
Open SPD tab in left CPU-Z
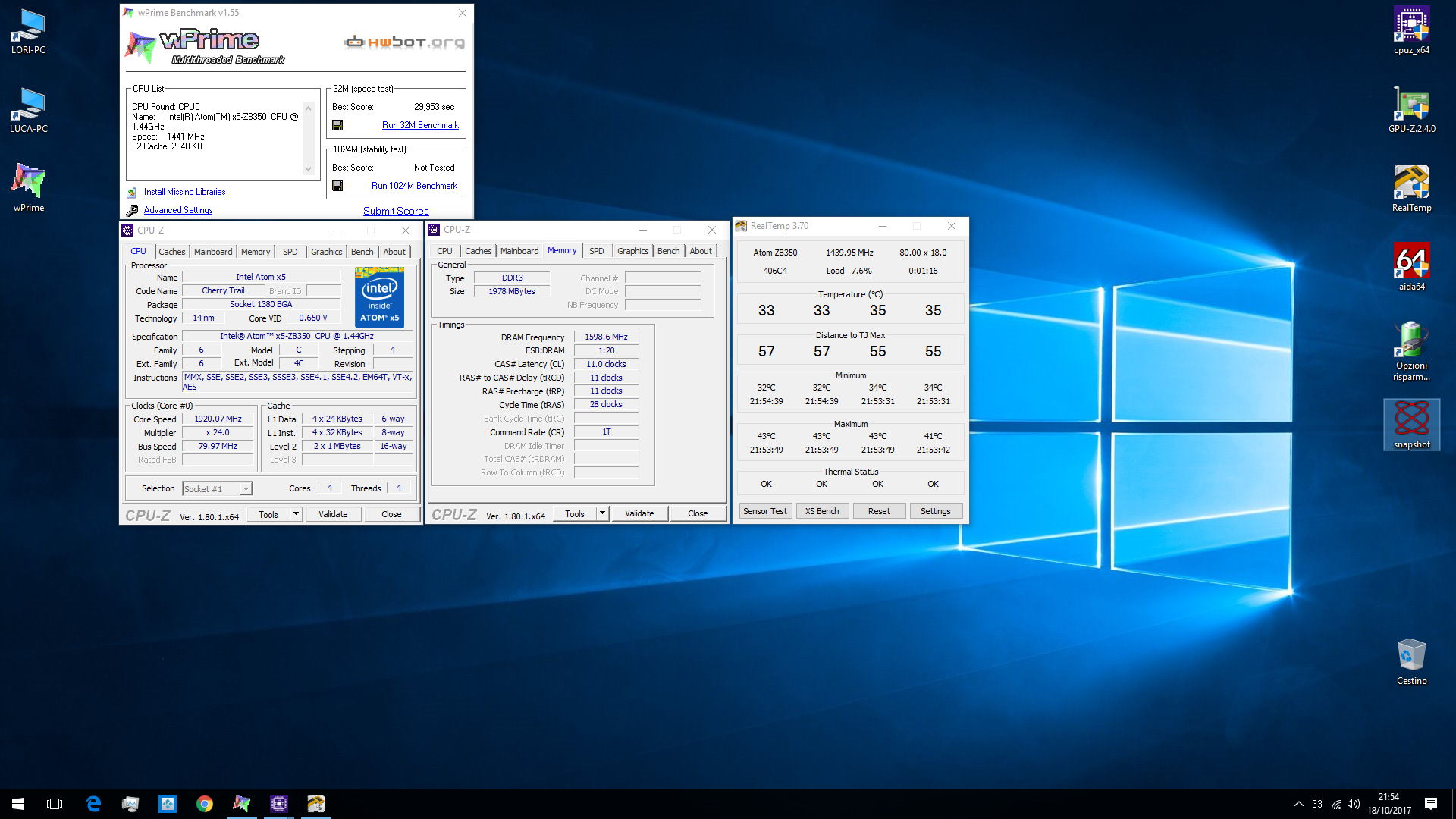click(290, 252)
